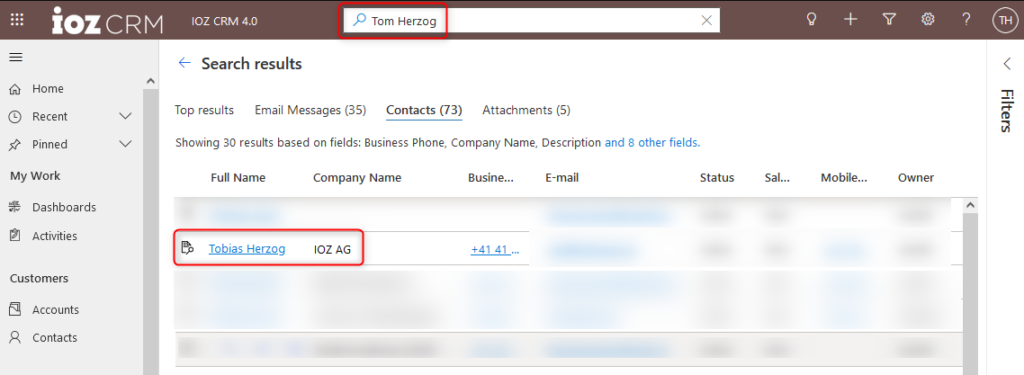
Task: Expand the Pinned list chevron
Action: pyautogui.click(x=126, y=144)
